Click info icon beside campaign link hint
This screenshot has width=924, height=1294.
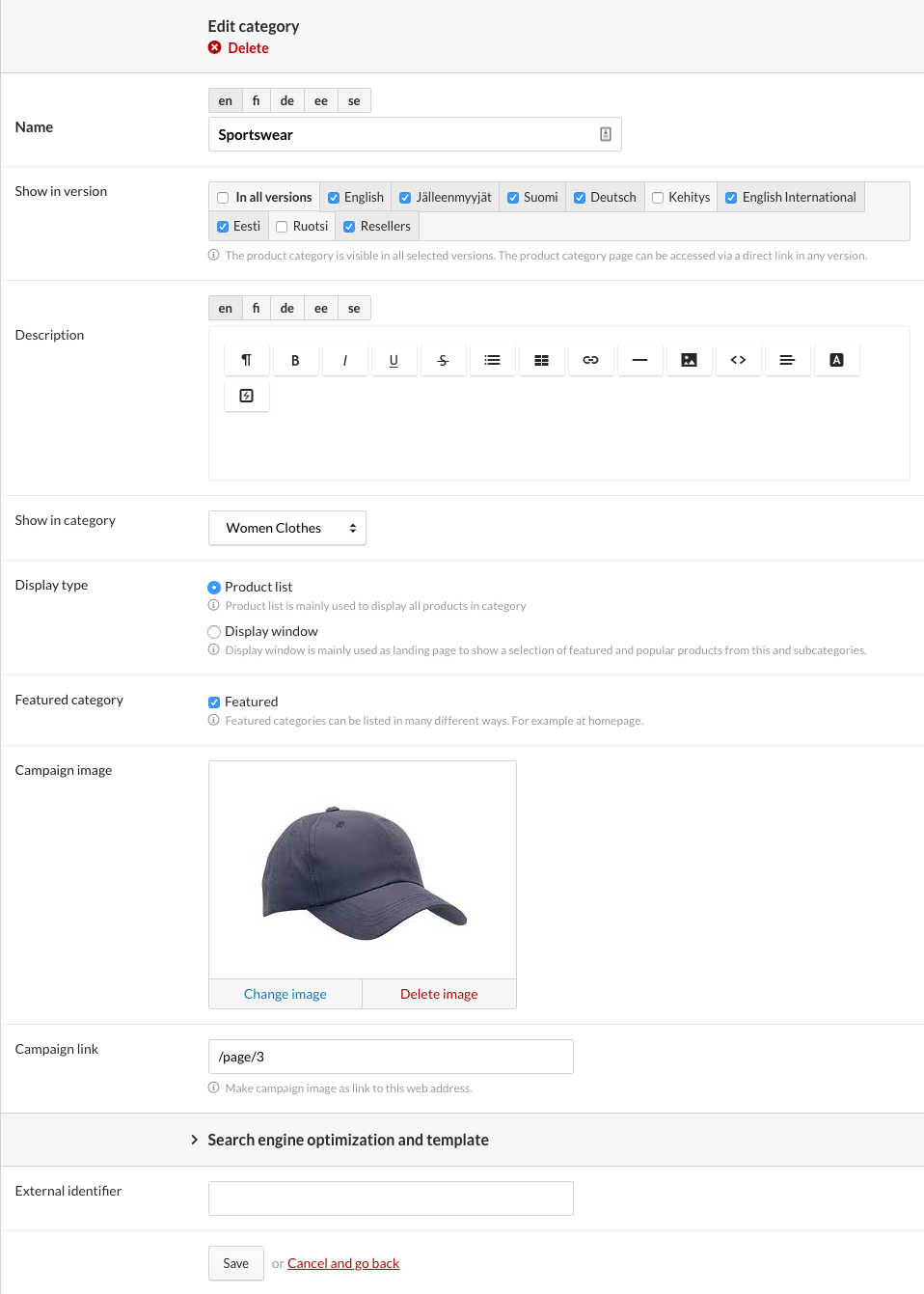(x=213, y=1088)
